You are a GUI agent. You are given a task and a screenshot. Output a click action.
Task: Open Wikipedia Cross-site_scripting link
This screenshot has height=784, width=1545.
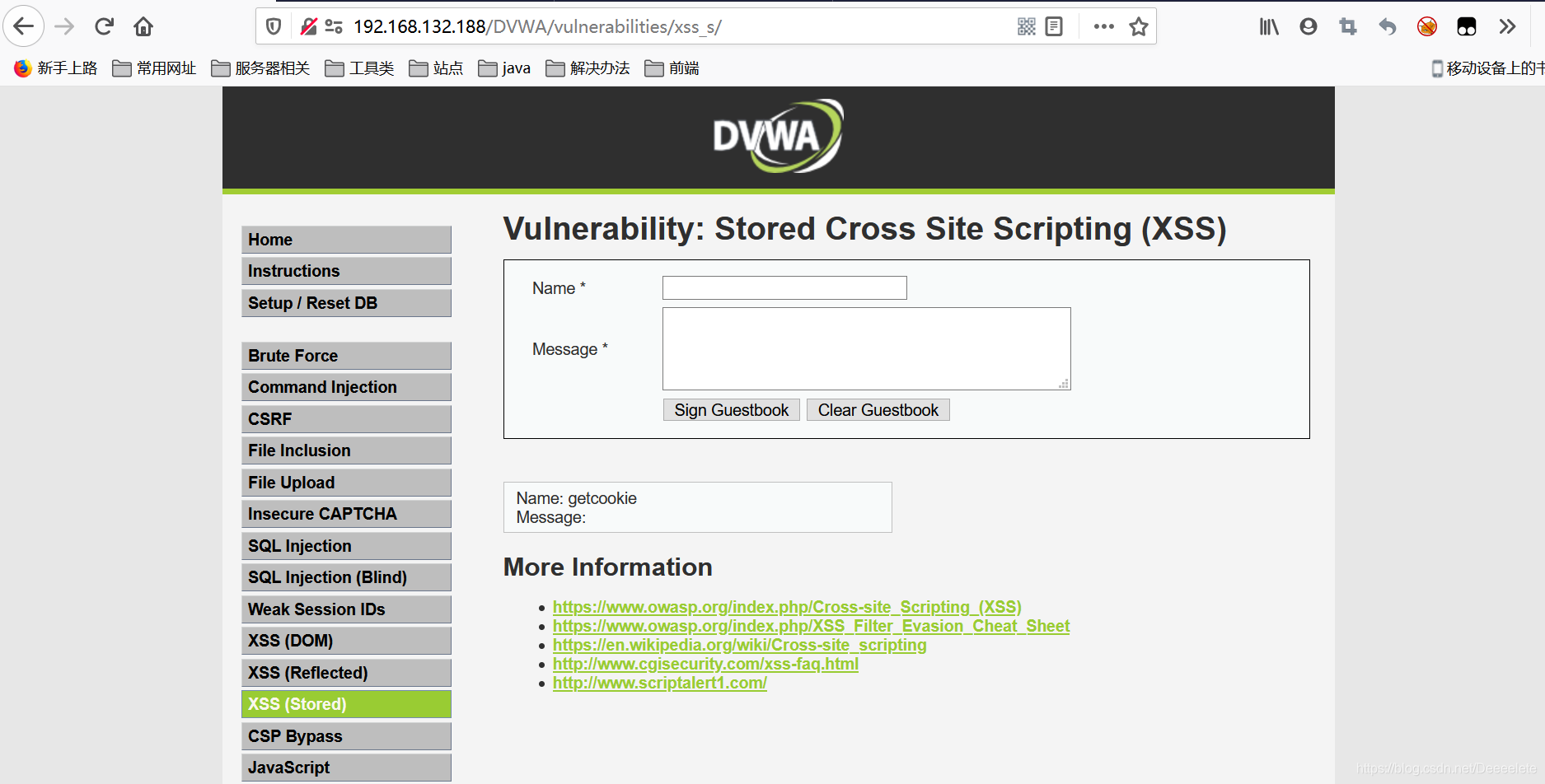[x=739, y=645]
